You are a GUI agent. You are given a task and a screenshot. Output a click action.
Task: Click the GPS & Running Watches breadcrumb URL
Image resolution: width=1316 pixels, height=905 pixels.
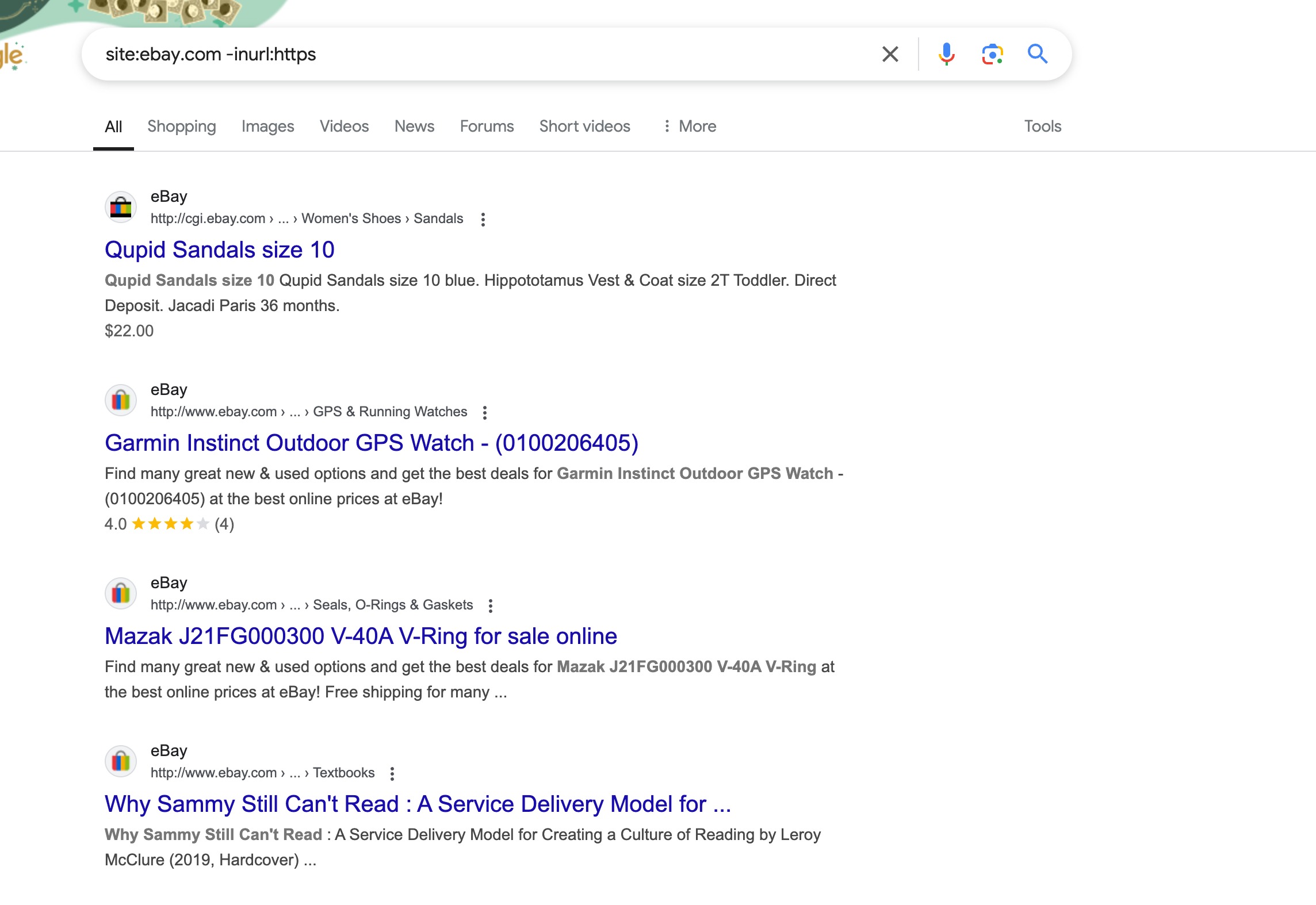coord(309,412)
